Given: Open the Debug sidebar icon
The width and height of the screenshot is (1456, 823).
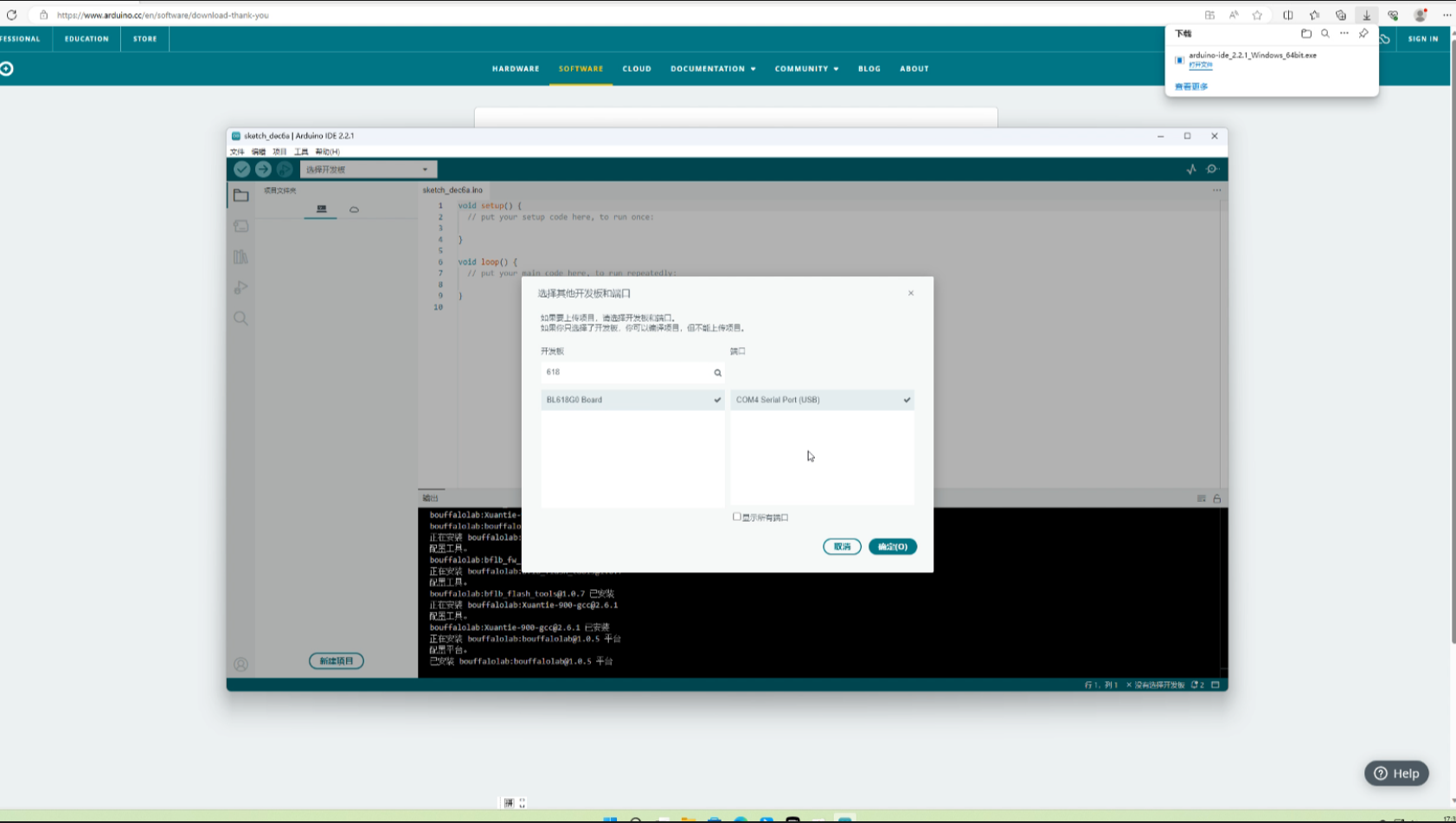Looking at the screenshot, I should tap(241, 287).
